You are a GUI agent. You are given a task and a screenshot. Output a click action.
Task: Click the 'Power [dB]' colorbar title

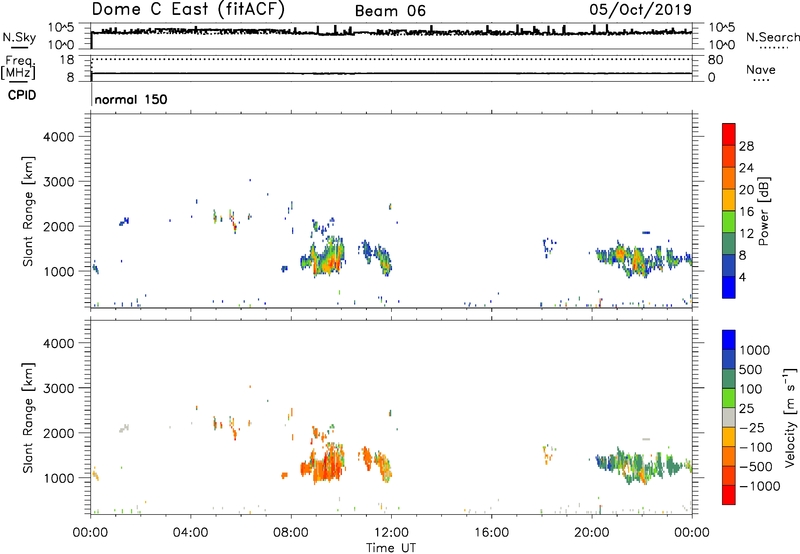click(x=763, y=211)
